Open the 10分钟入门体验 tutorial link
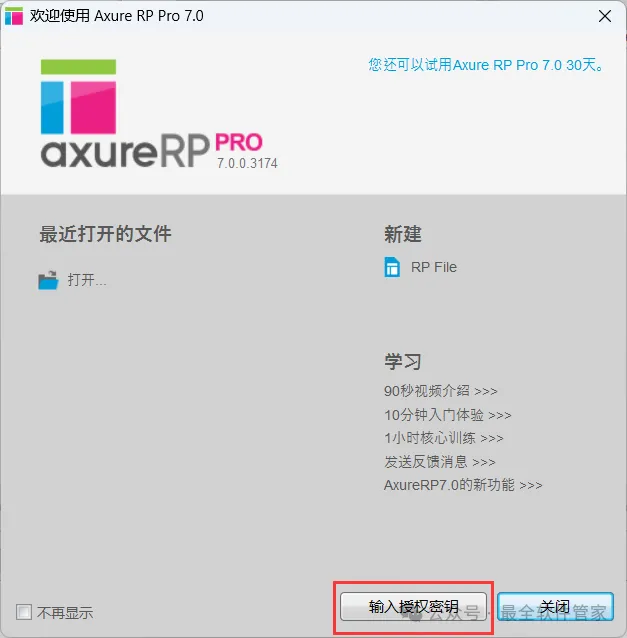Screen dimensions: 627x638 (x=448, y=415)
